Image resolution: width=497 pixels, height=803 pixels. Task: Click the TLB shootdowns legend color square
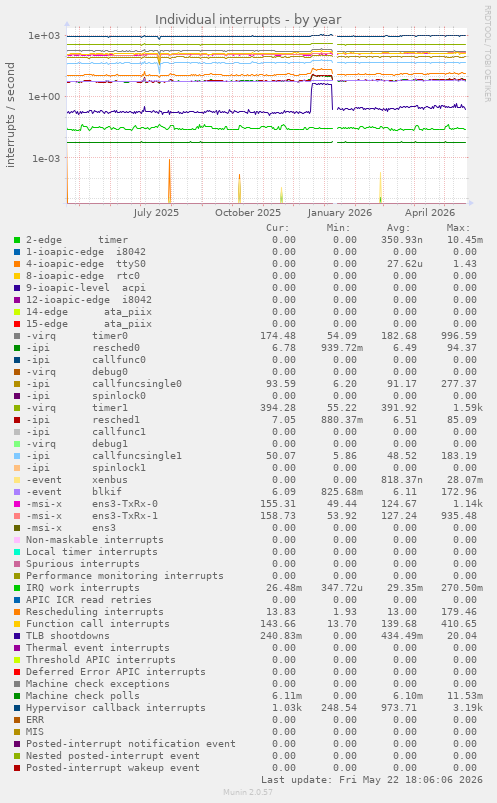17,636
